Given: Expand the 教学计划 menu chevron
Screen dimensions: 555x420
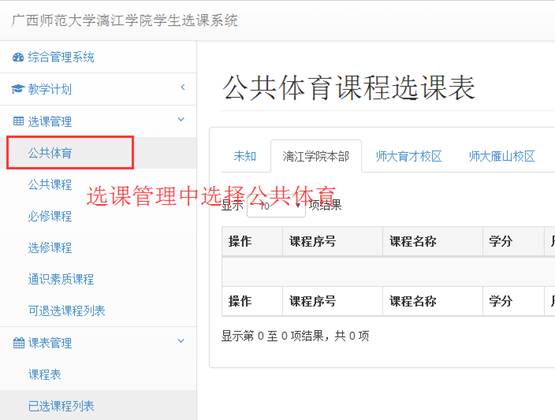Looking at the screenshot, I should tap(183, 87).
